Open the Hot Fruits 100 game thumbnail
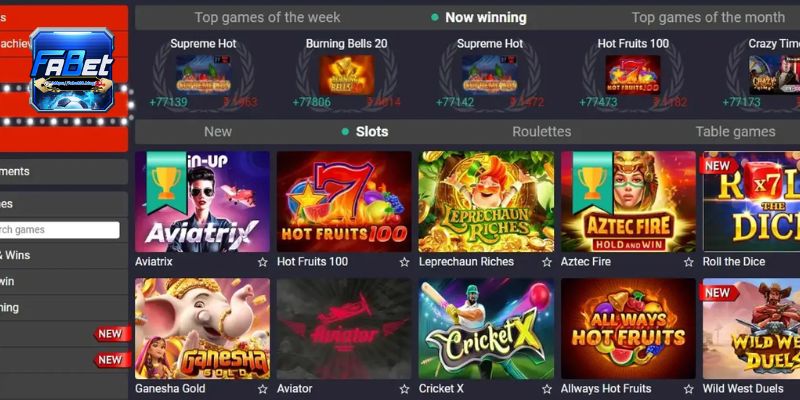 pyautogui.click(x=344, y=202)
